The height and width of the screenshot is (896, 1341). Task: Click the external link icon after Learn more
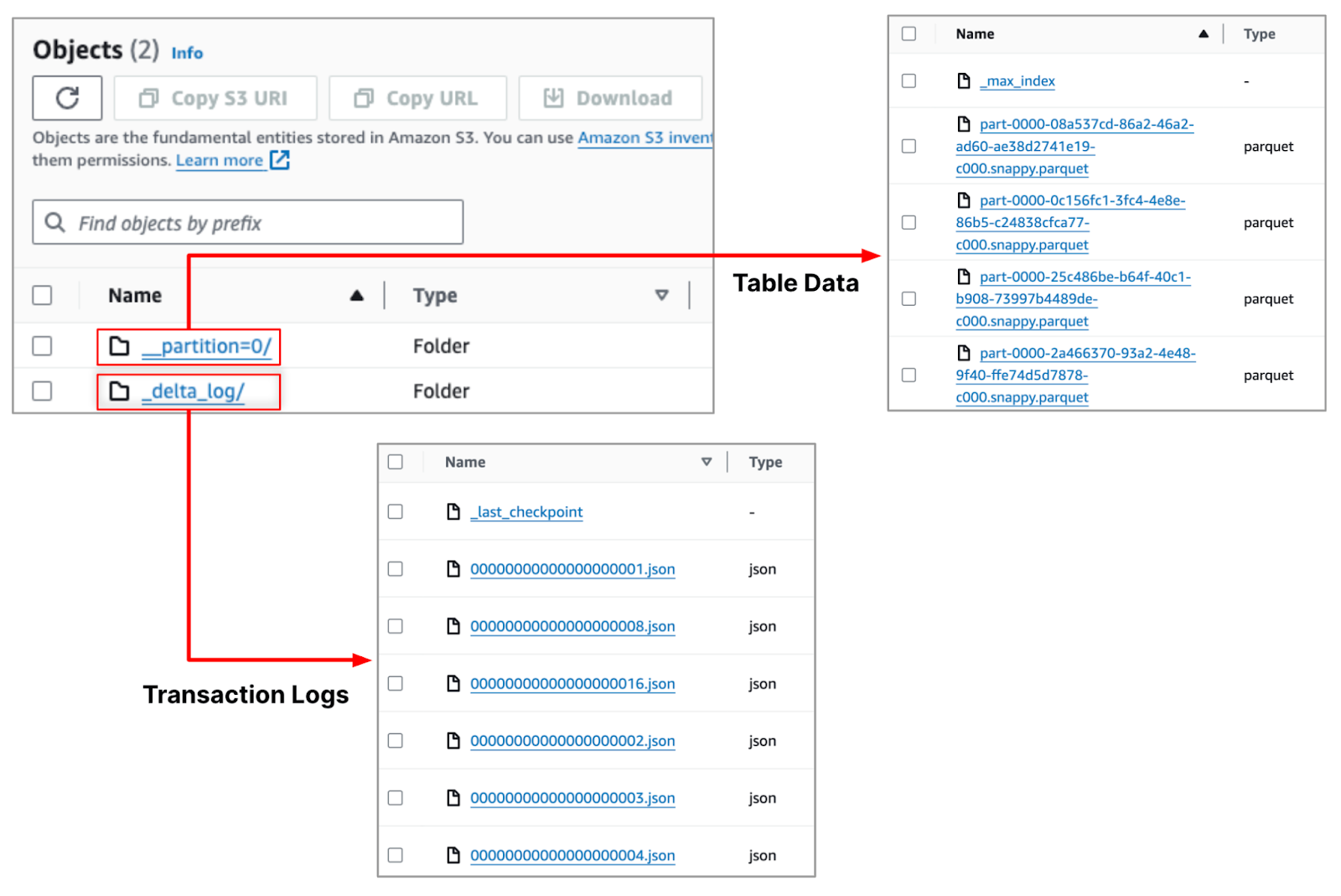280,160
